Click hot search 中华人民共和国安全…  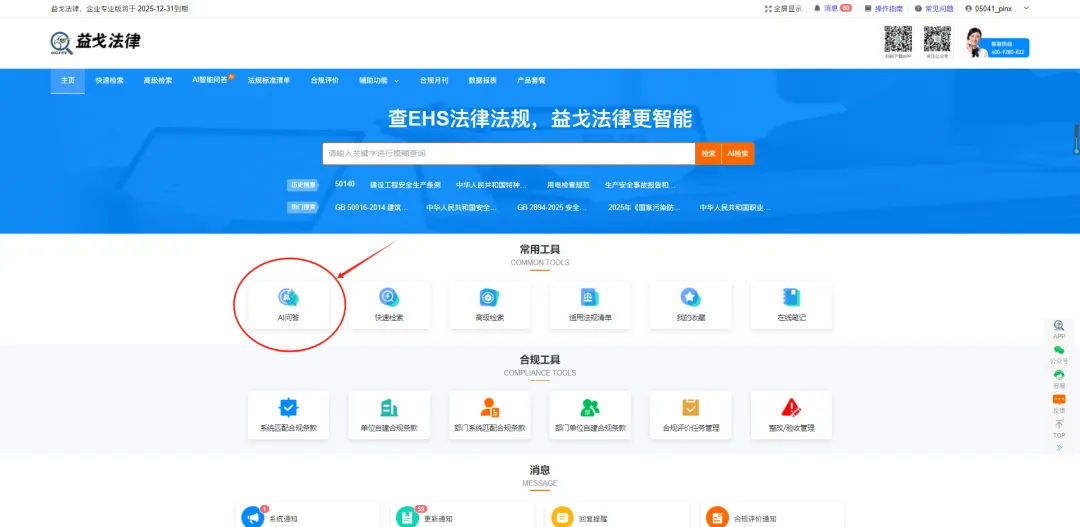coord(461,207)
